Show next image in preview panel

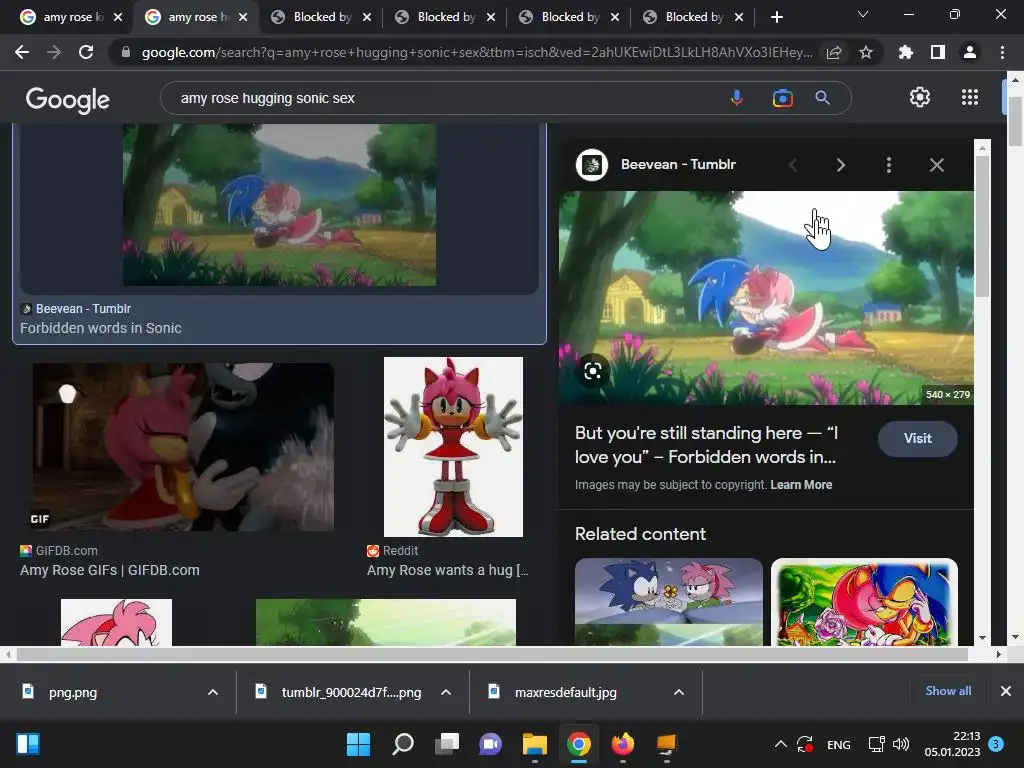[841, 165]
